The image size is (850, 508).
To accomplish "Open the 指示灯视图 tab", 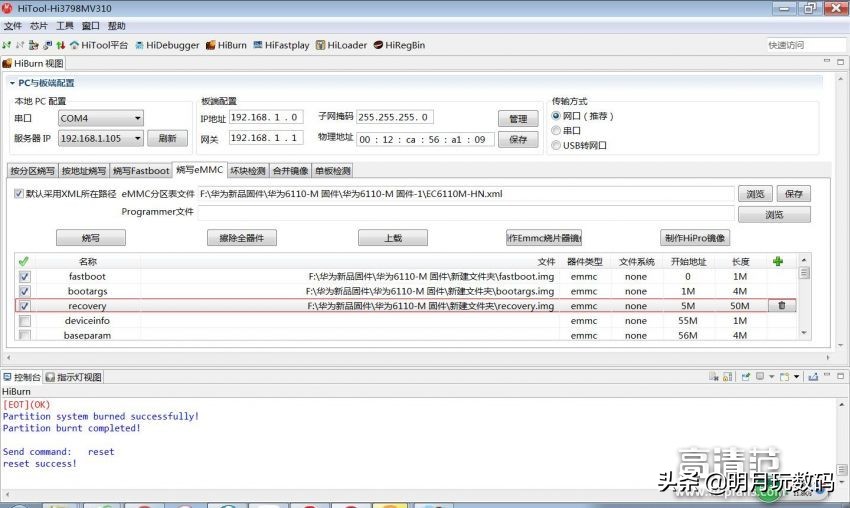I will [x=74, y=377].
